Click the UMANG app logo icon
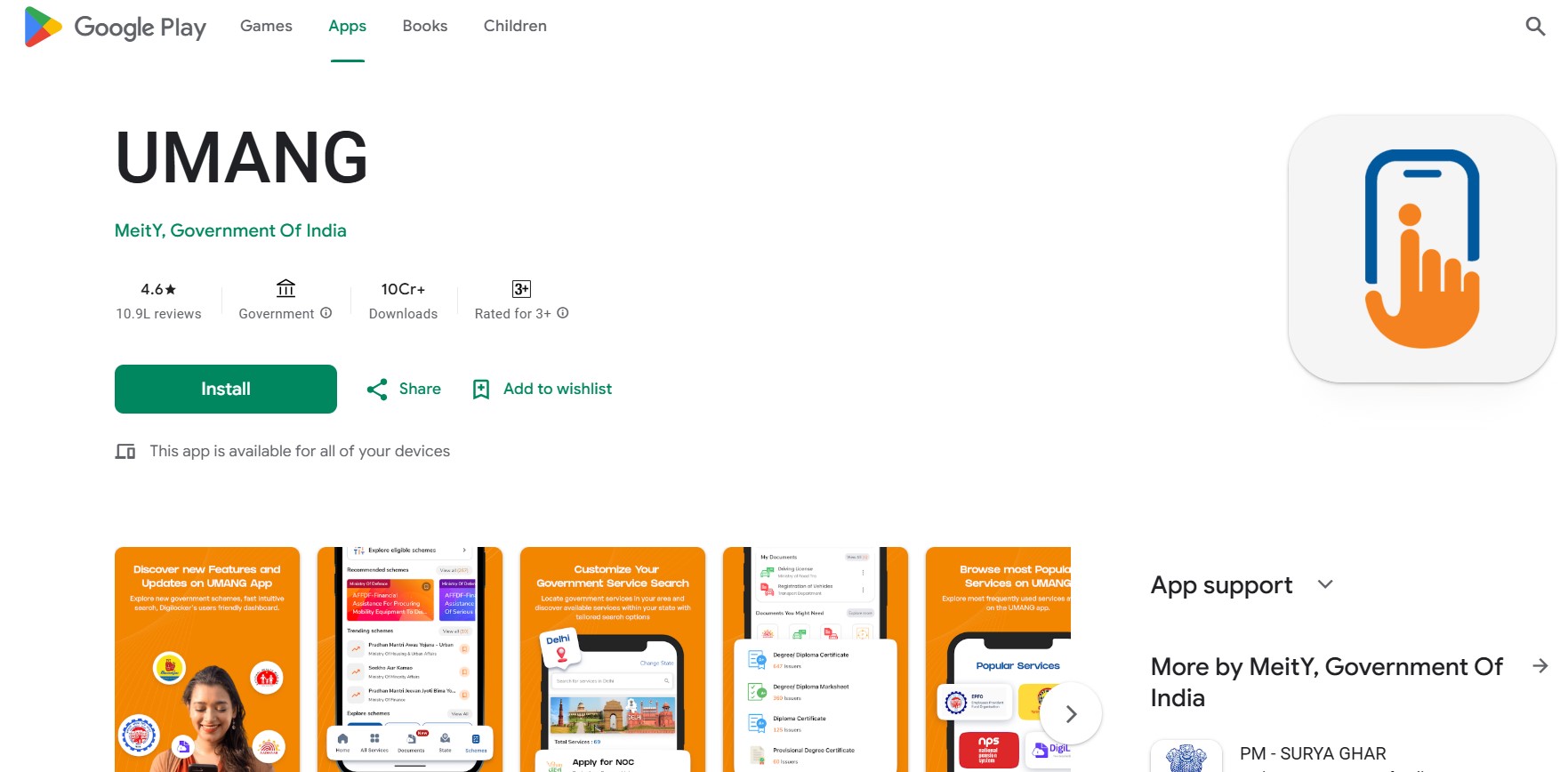 [1422, 249]
